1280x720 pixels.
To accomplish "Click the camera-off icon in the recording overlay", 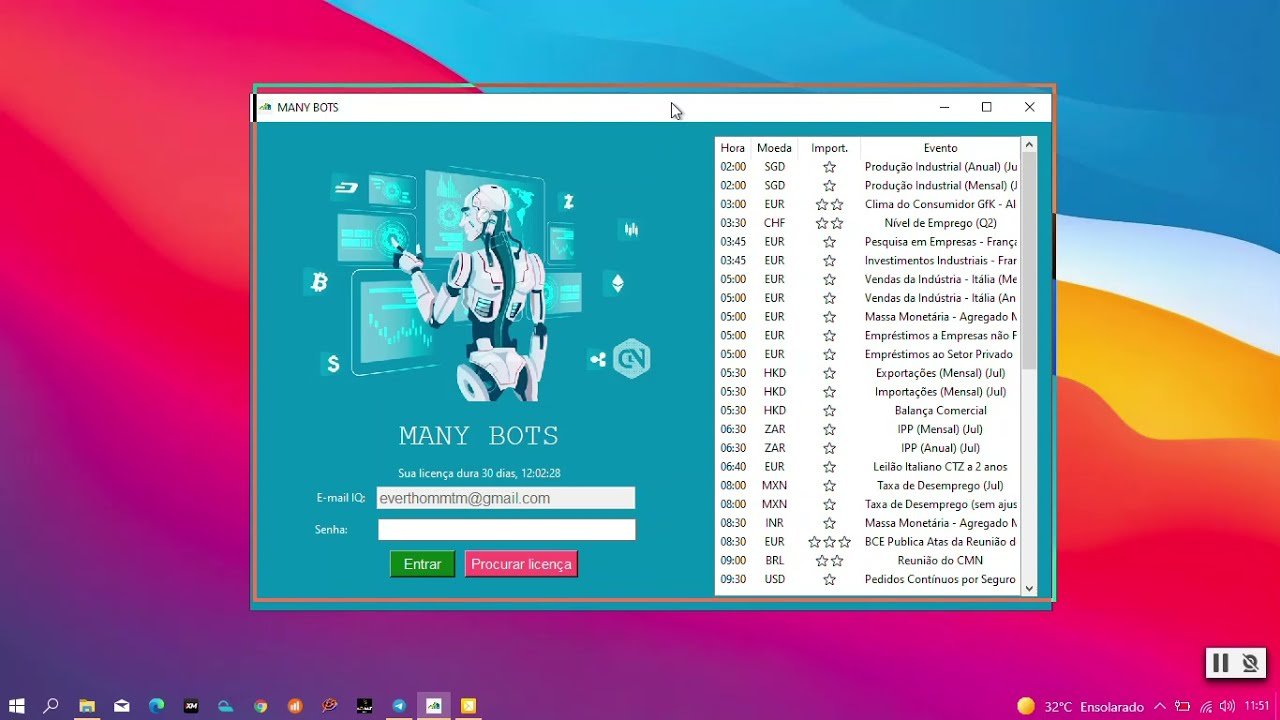I will tap(1249, 663).
